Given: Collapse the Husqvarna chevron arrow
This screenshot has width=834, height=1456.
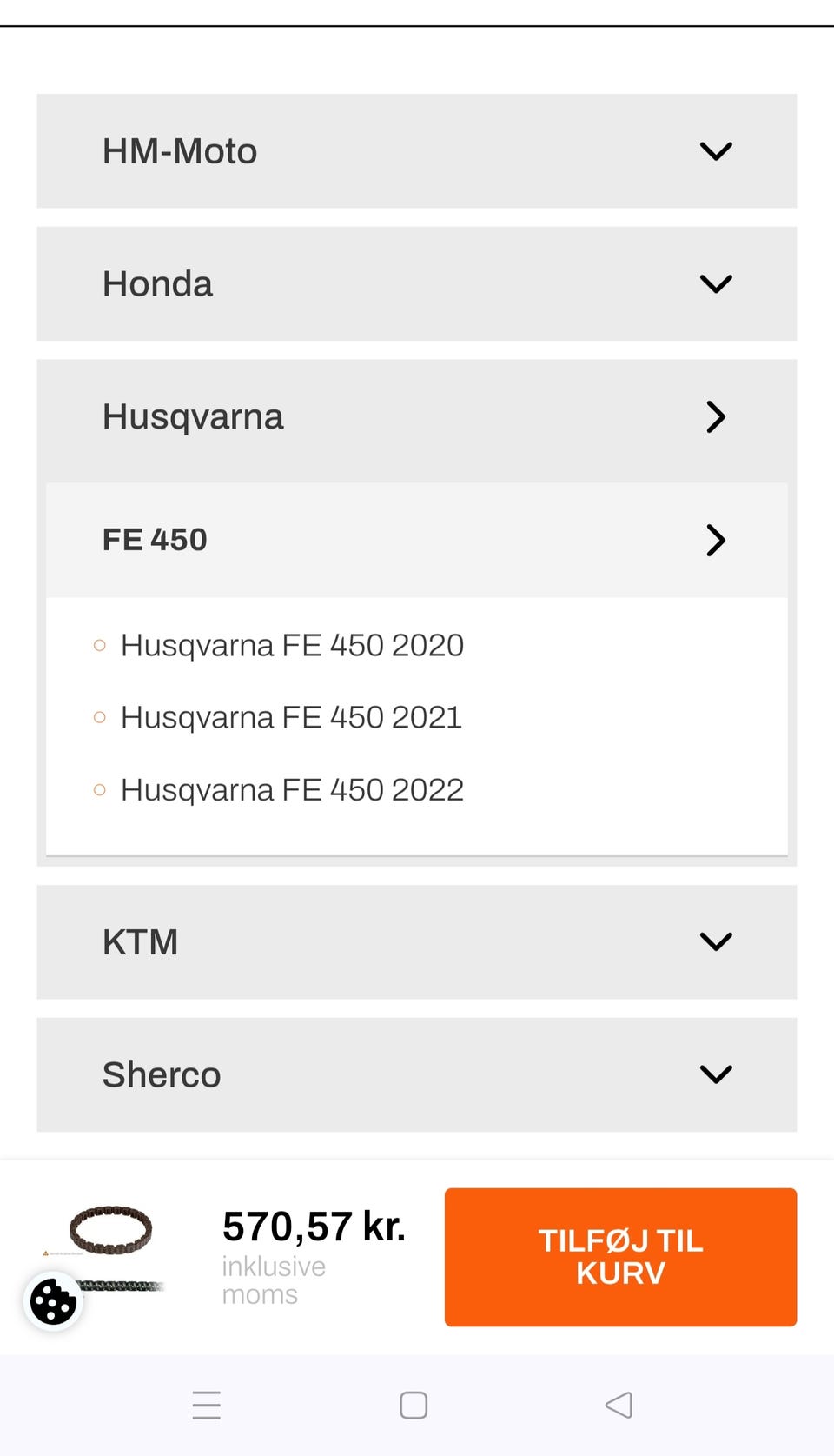Looking at the screenshot, I should 716,417.
